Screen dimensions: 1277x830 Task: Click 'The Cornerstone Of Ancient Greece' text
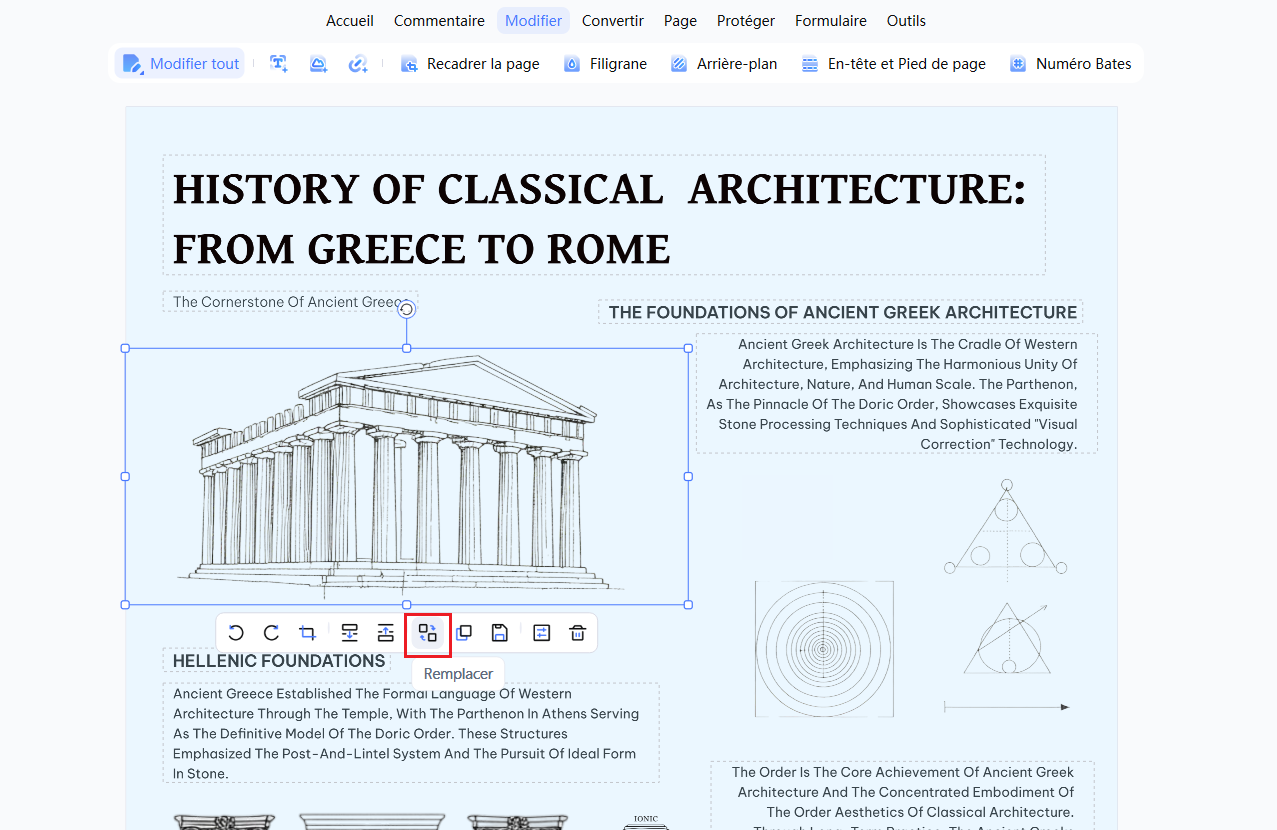click(290, 302)
